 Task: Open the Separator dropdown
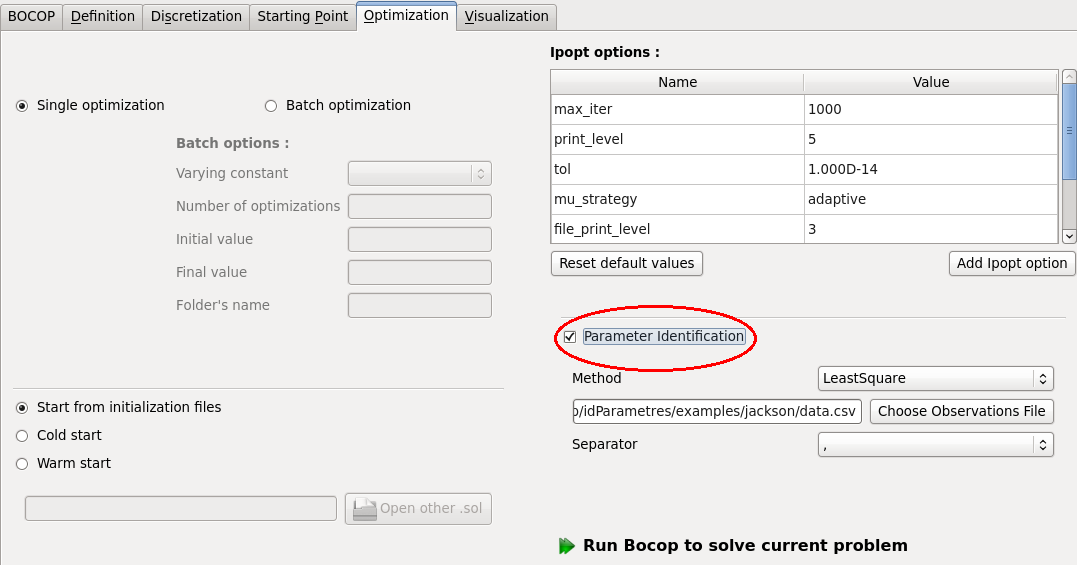pyautogui.click(x=935, y=445)
